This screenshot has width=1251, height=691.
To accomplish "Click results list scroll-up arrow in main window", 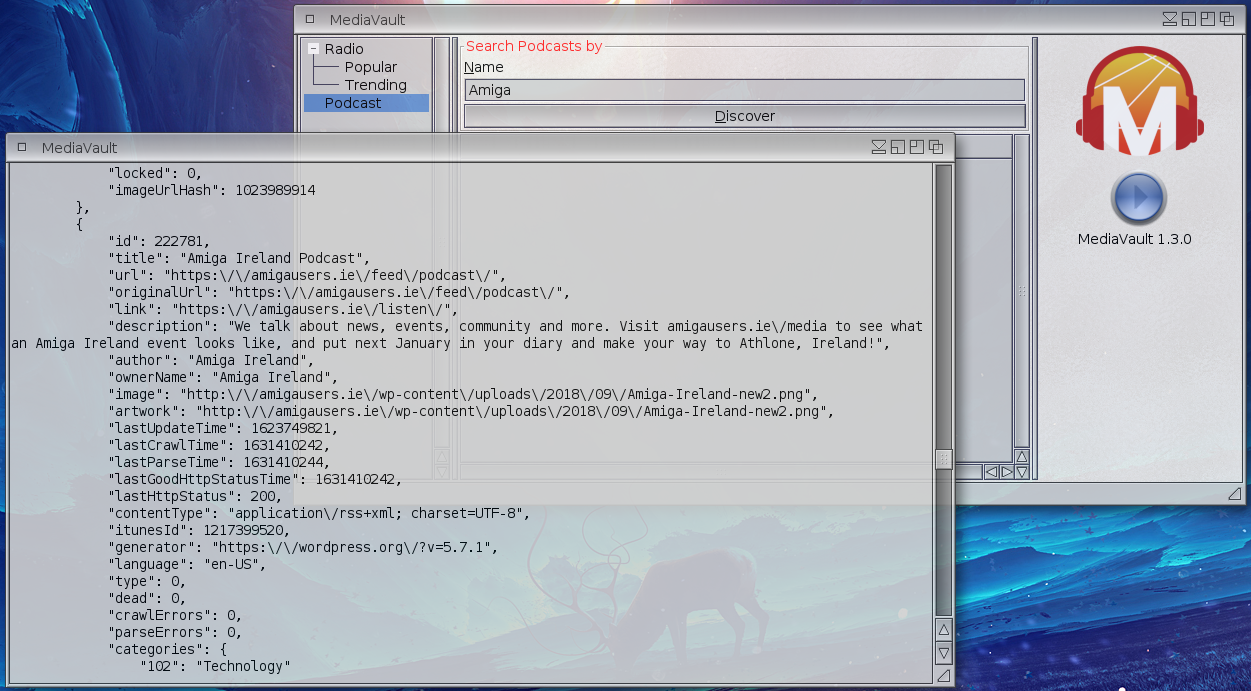I will tap(1022, 455).
